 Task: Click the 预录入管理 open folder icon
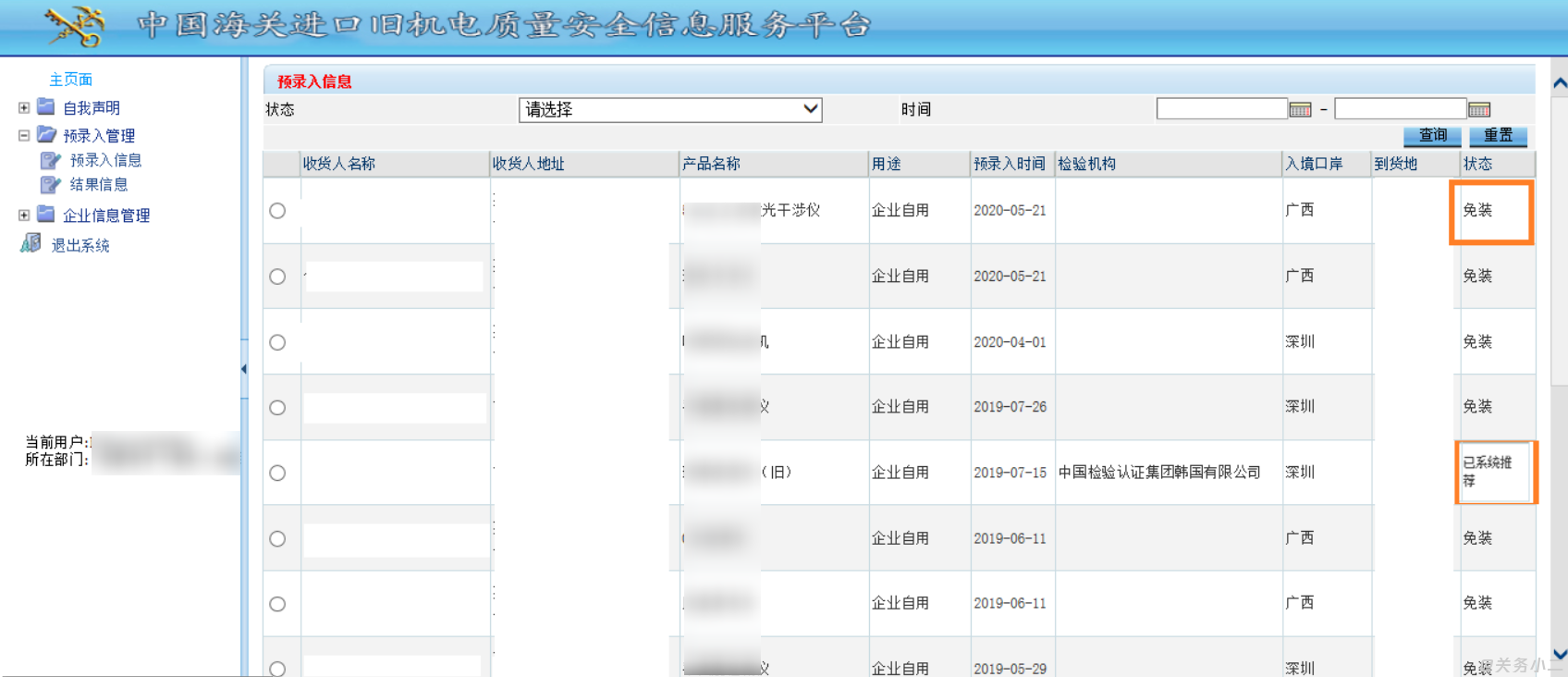tap(46, 135)
